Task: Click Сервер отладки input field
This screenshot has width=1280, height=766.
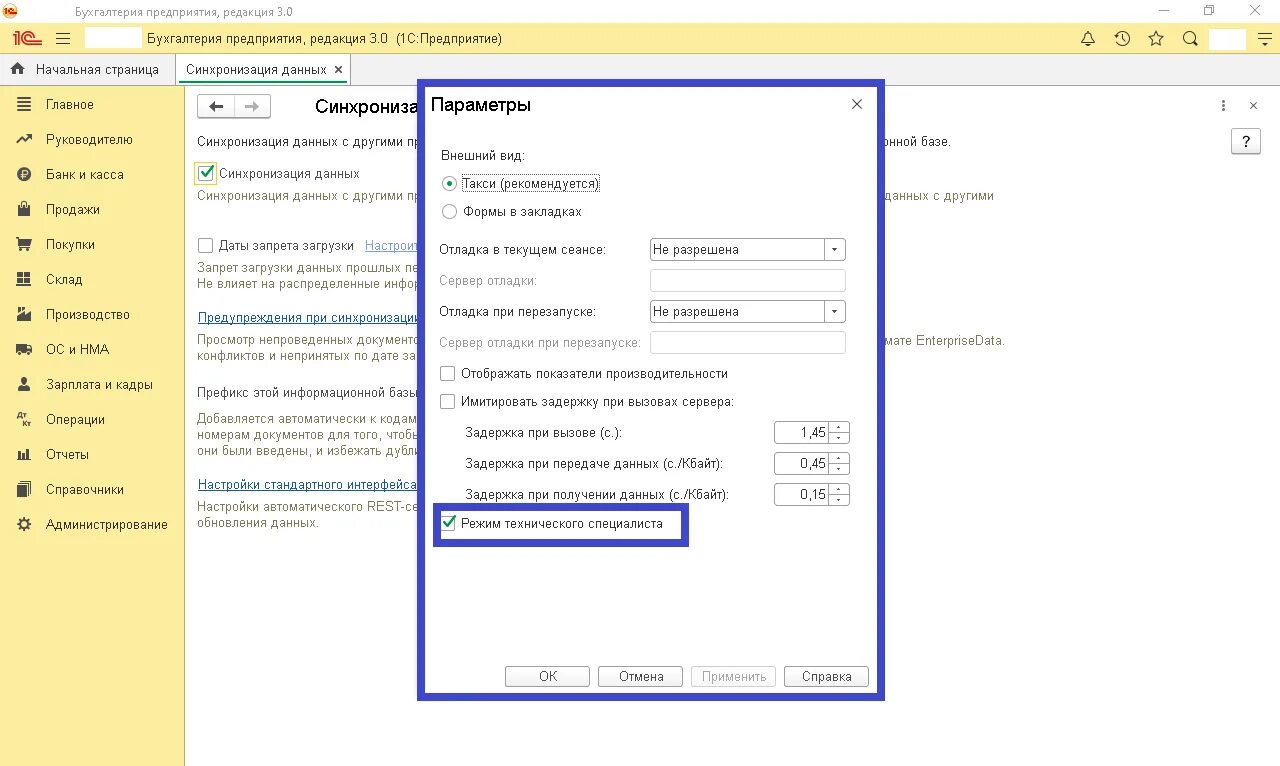Action: pos(748,281)
